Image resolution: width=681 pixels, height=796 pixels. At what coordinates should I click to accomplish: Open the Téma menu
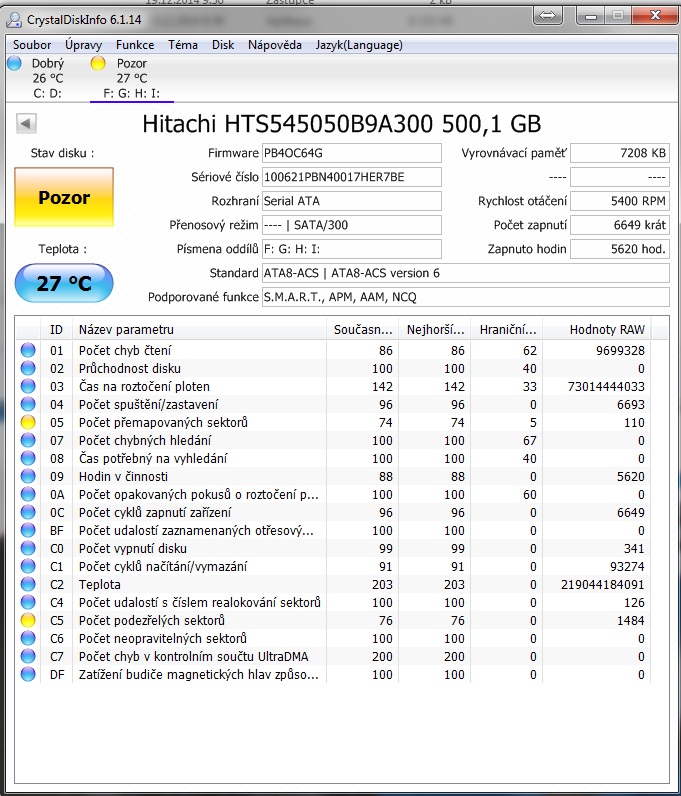pyautogui.click(x=183, y=45)
